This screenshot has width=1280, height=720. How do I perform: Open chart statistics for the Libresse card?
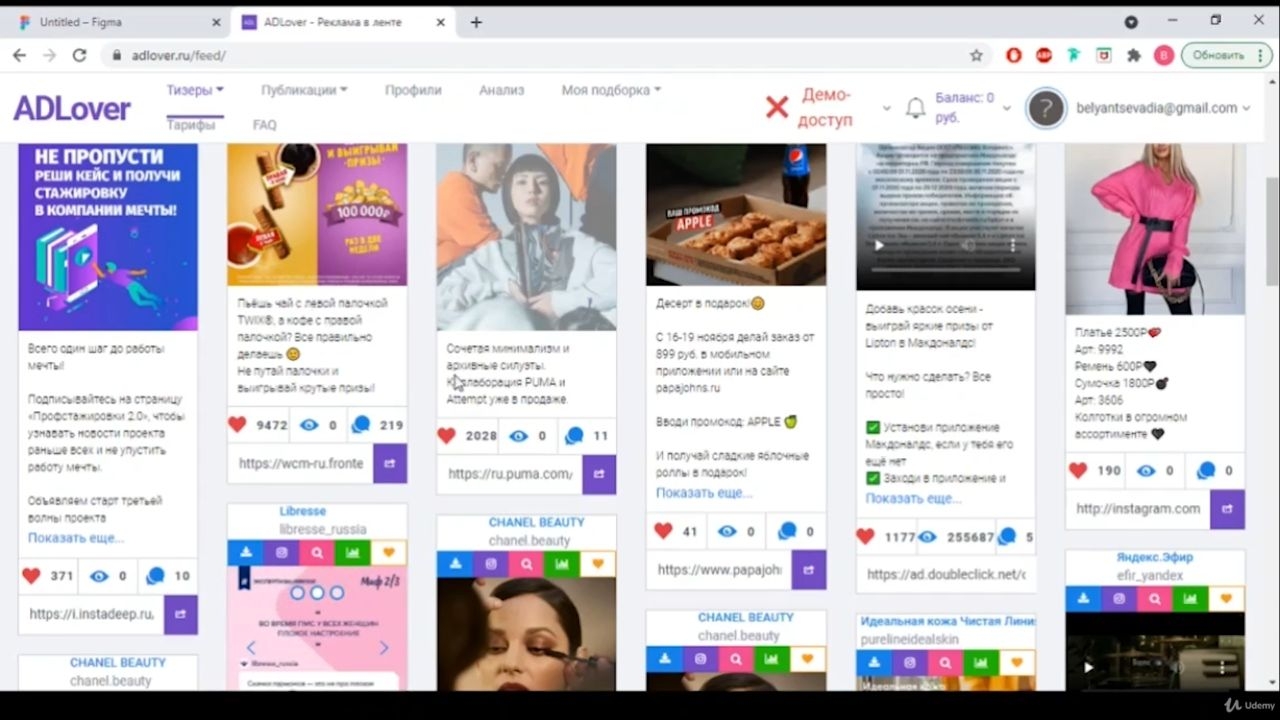[x=353, y=552]
